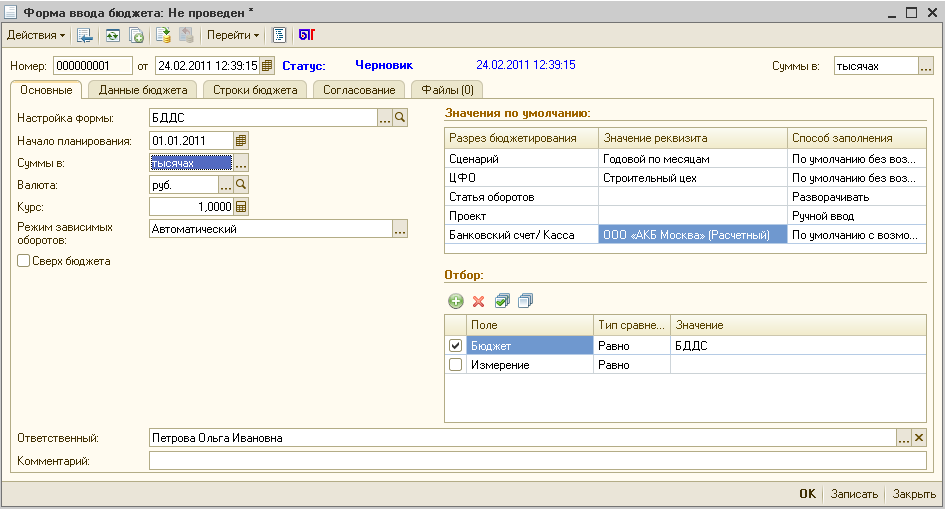Open the Действия dropdown menu
Viewport: 945px width, 509px height.
pos(36,35)
